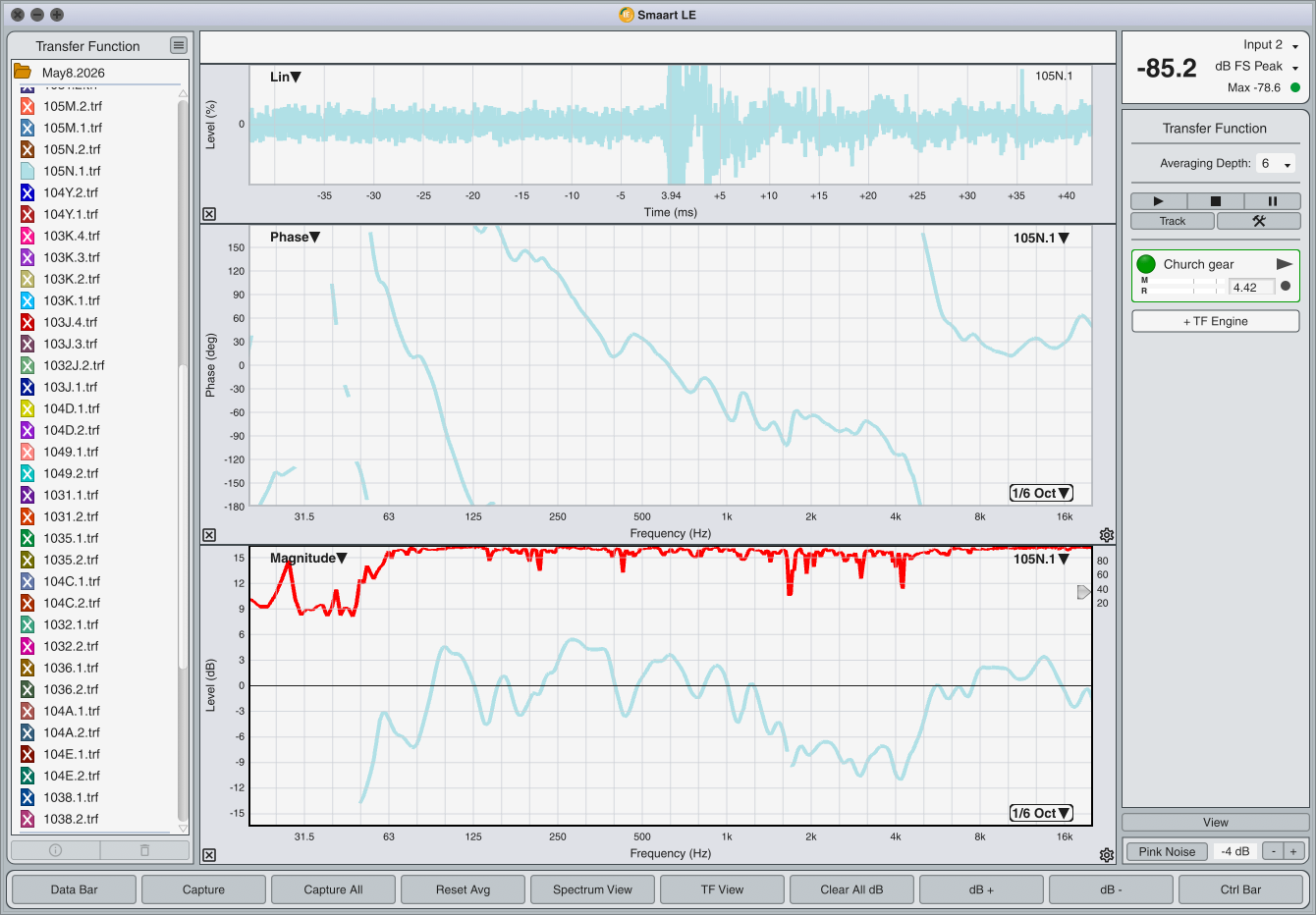
Task: Click the May8.2026 folder icon
Action: tap(22, 72)
